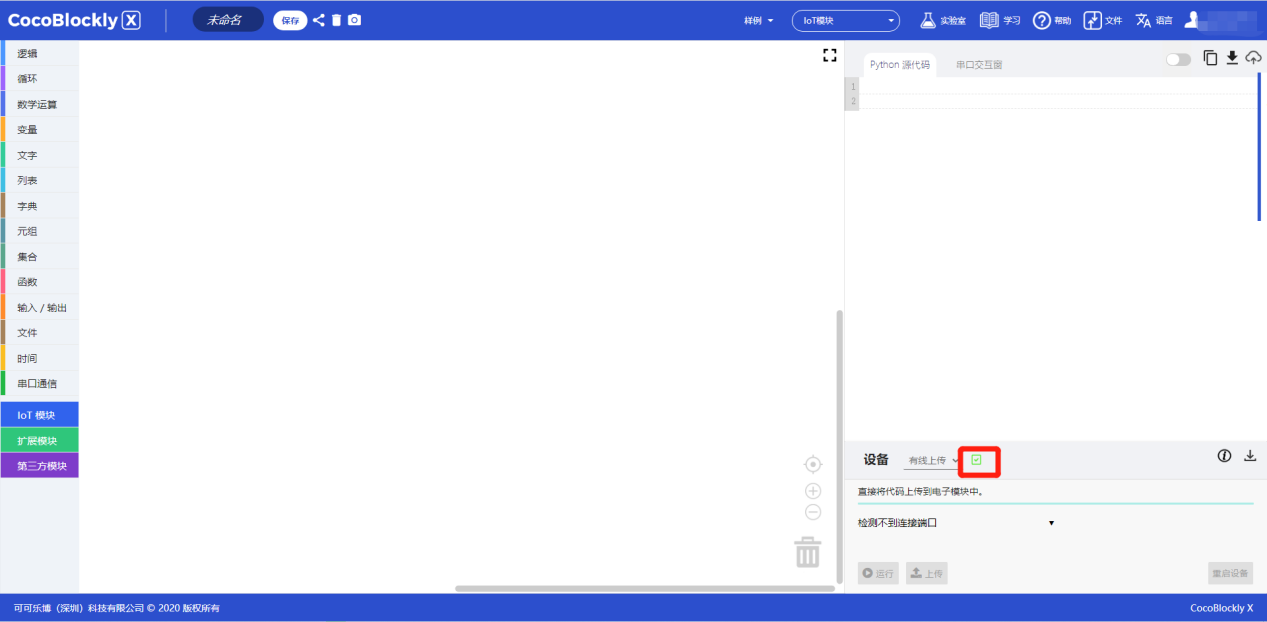Open the 样例 examples dropdown
1267x622 pixels.
[x=759, y=20]
